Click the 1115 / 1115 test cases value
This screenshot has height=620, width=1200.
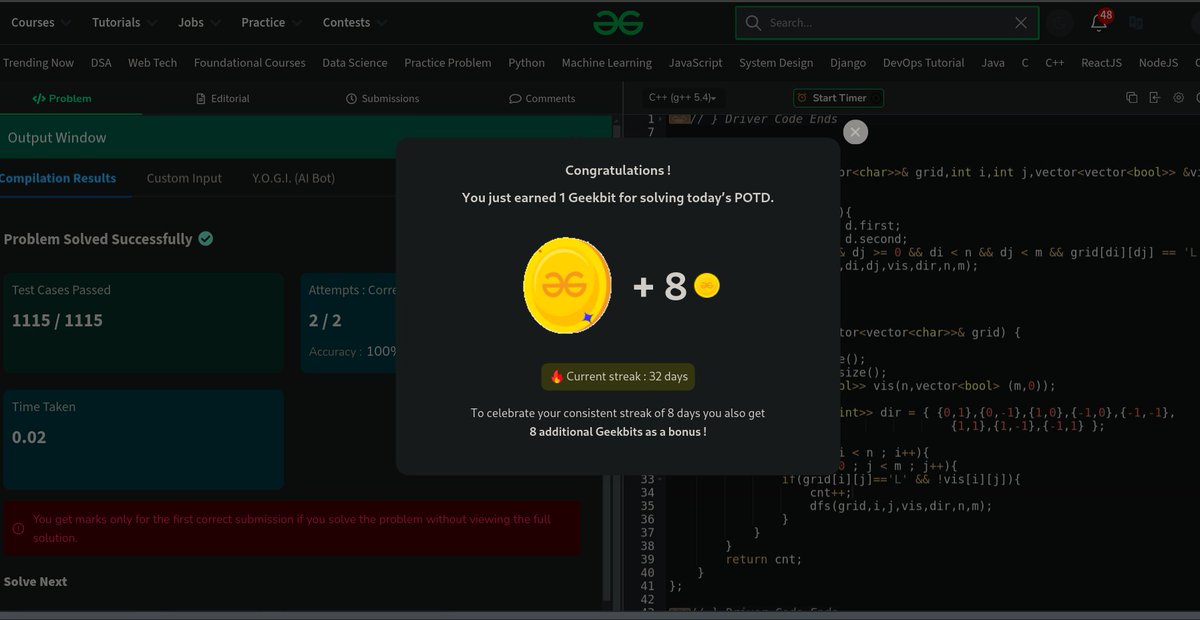tap(57, 320)
